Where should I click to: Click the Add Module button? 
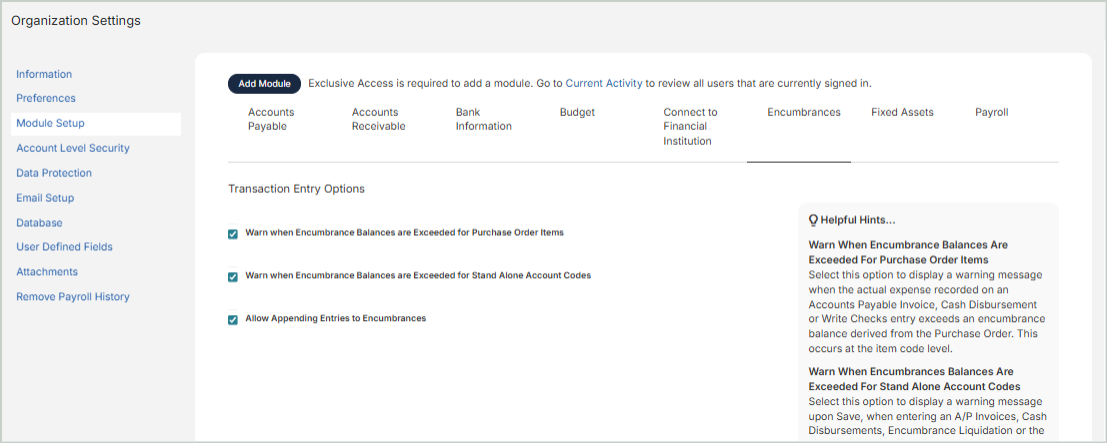(x=264, y=84)
